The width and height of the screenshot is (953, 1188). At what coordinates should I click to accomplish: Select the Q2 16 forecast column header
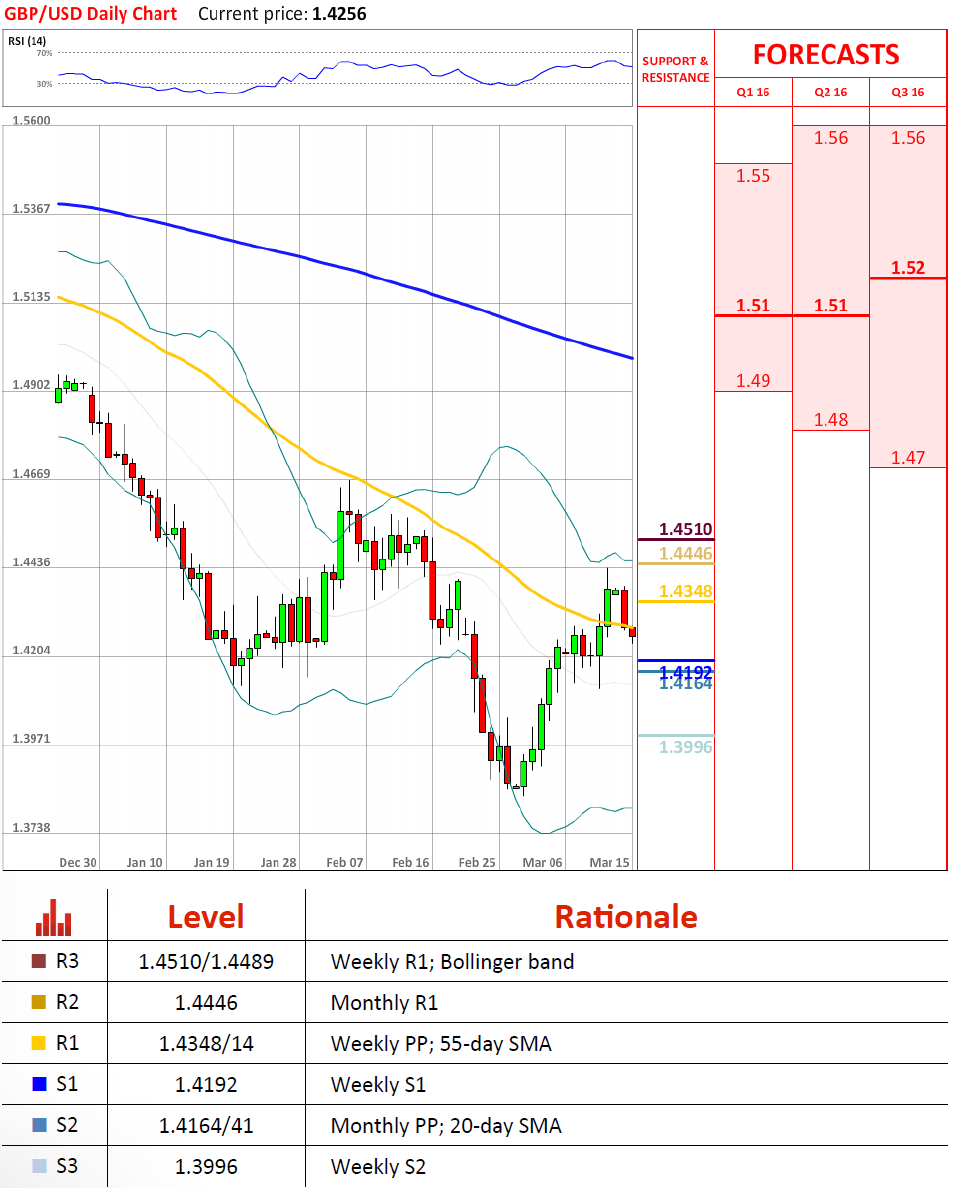tap(831, 92)
